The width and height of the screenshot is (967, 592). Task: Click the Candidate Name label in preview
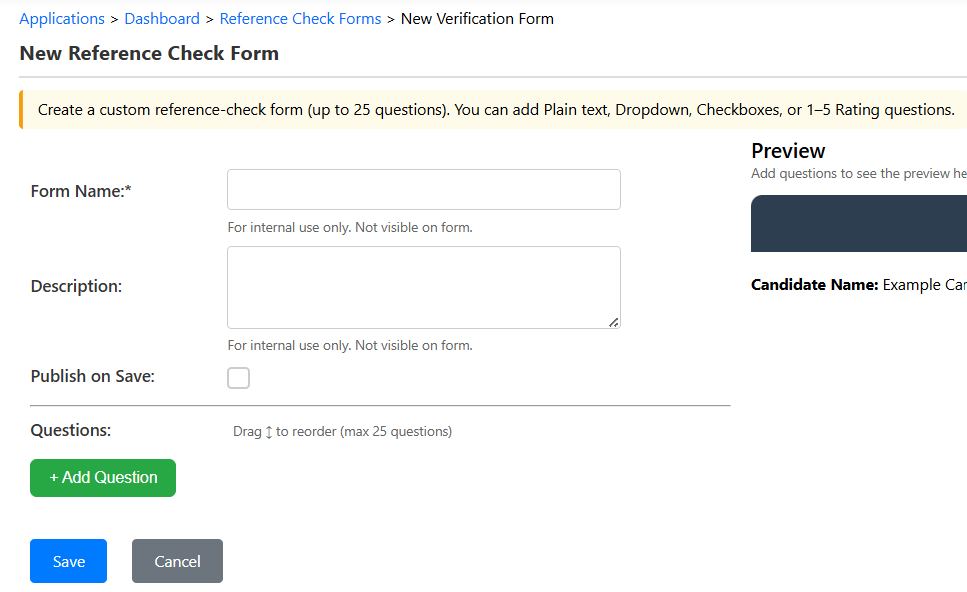tap(816, 284)
